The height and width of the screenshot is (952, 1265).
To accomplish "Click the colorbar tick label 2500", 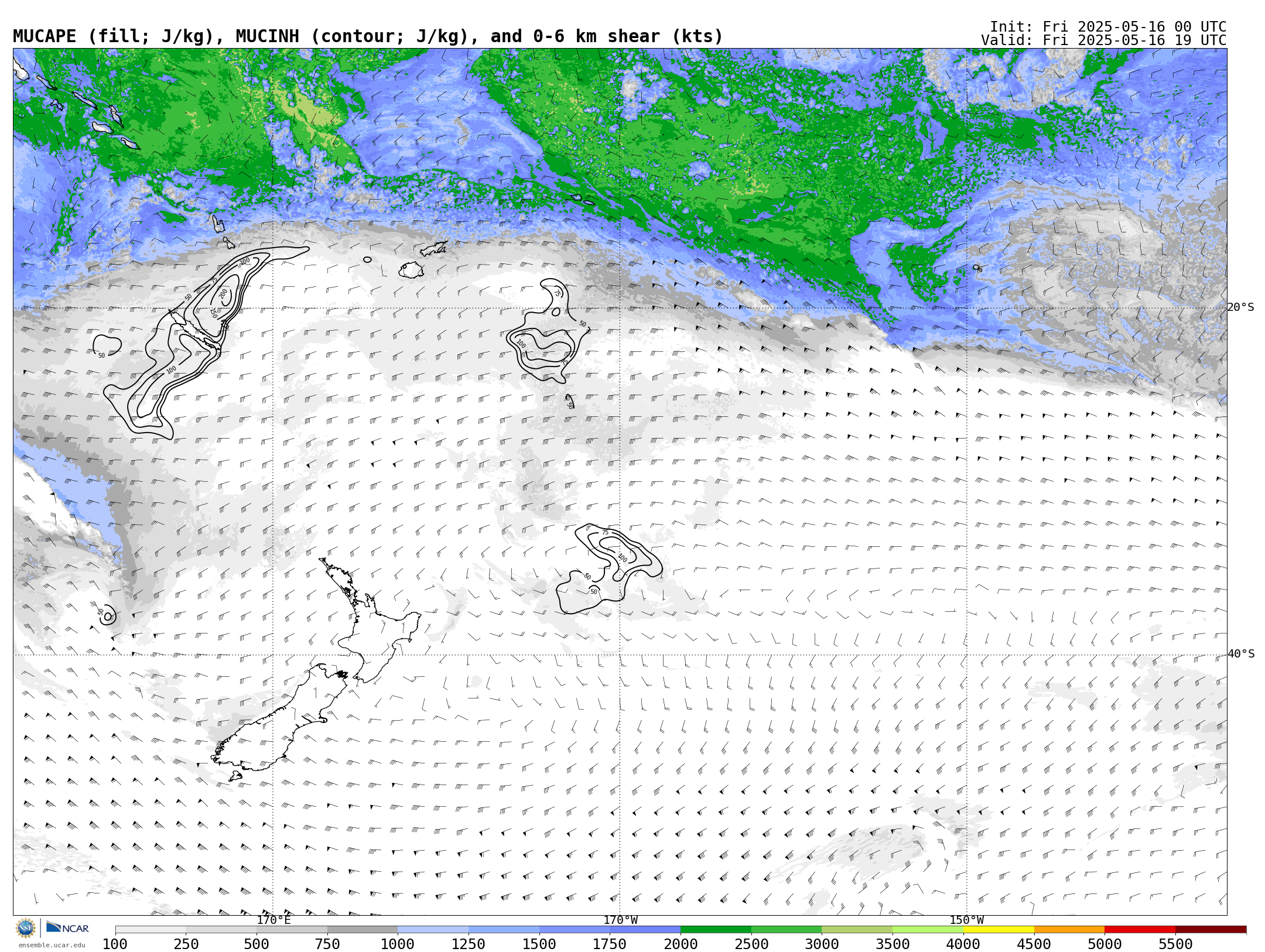I will [751, 944].
